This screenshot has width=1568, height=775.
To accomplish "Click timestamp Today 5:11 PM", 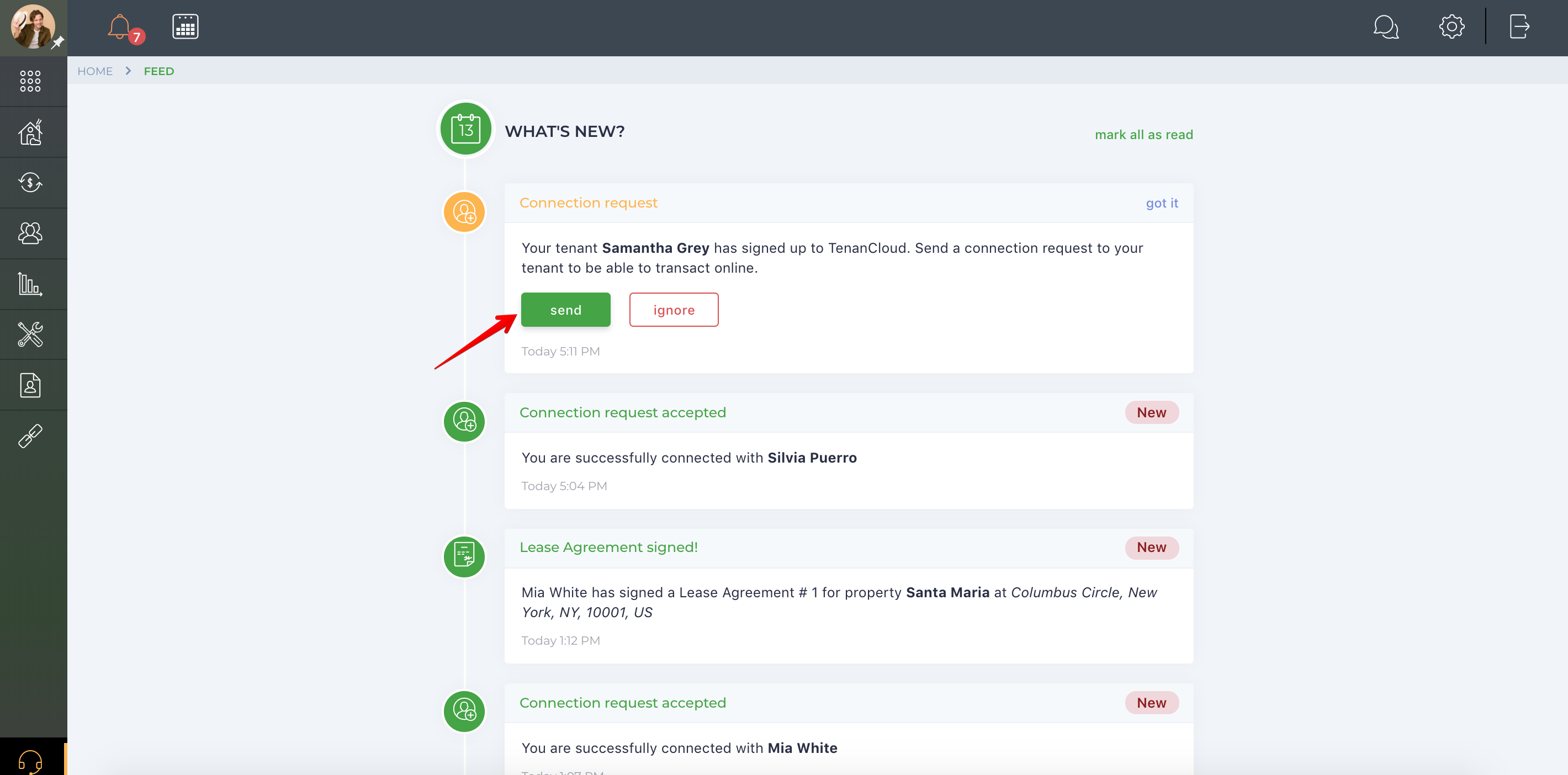I will point(560,352).
